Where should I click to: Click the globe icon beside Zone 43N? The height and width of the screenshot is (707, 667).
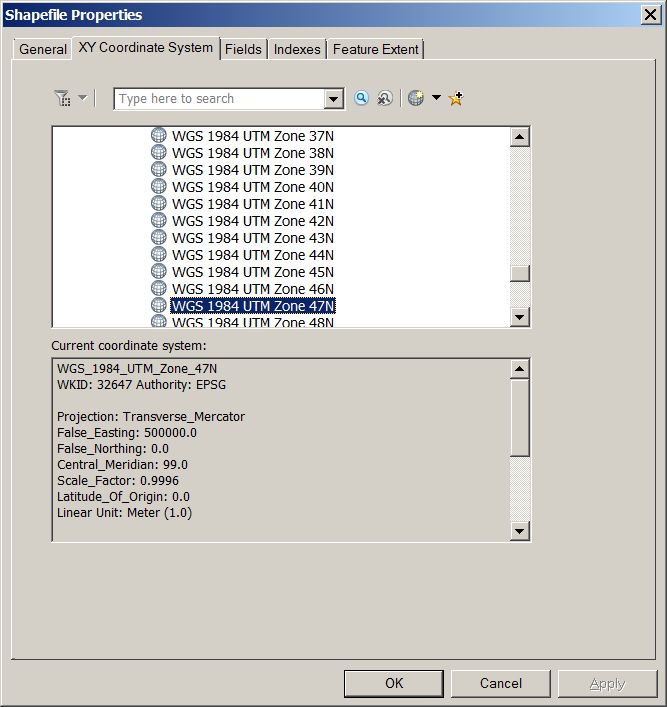(x=158, y=237)
